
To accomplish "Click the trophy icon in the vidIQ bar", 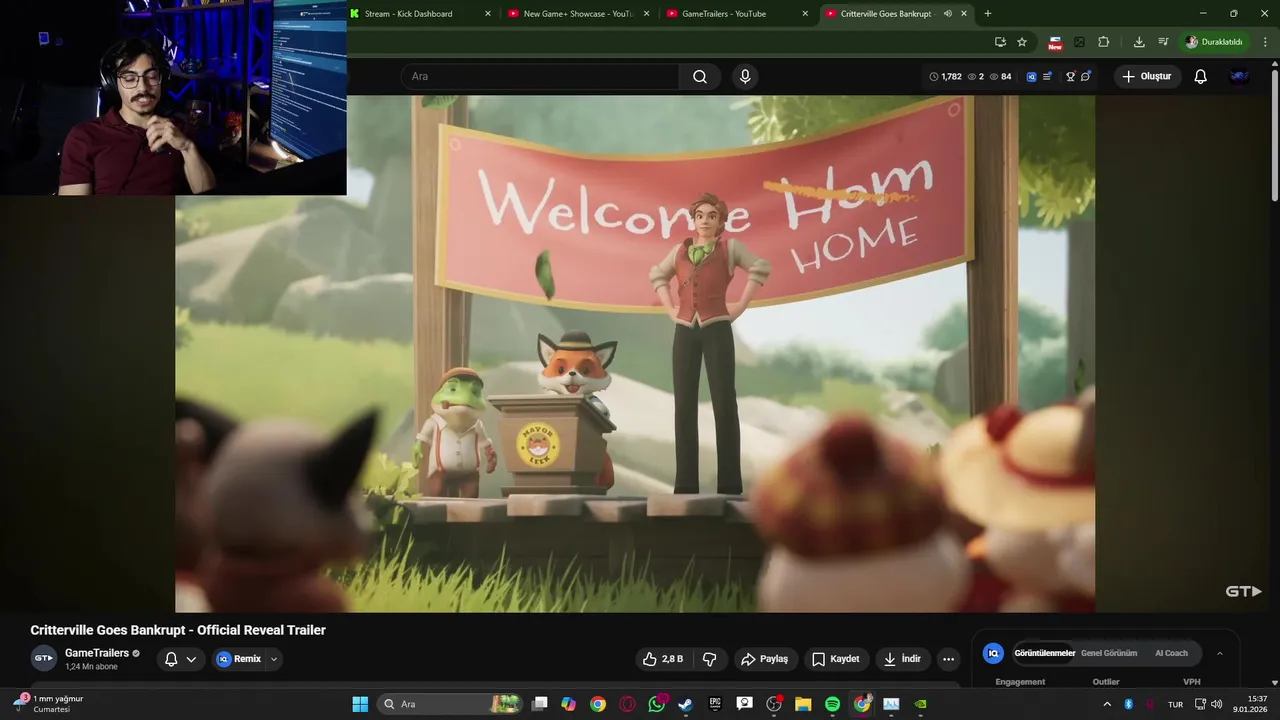I will click(x=1070, y=76).
